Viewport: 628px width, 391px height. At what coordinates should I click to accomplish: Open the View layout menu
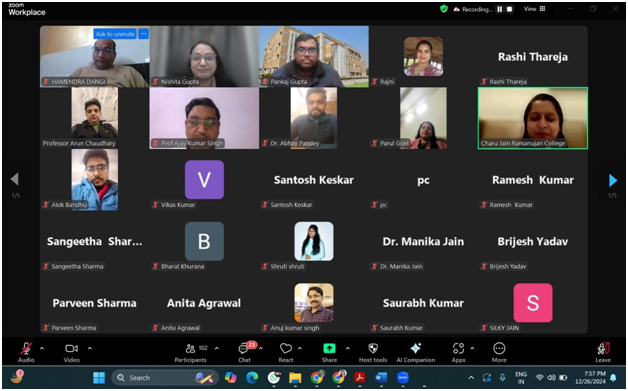tap(534, 9)
